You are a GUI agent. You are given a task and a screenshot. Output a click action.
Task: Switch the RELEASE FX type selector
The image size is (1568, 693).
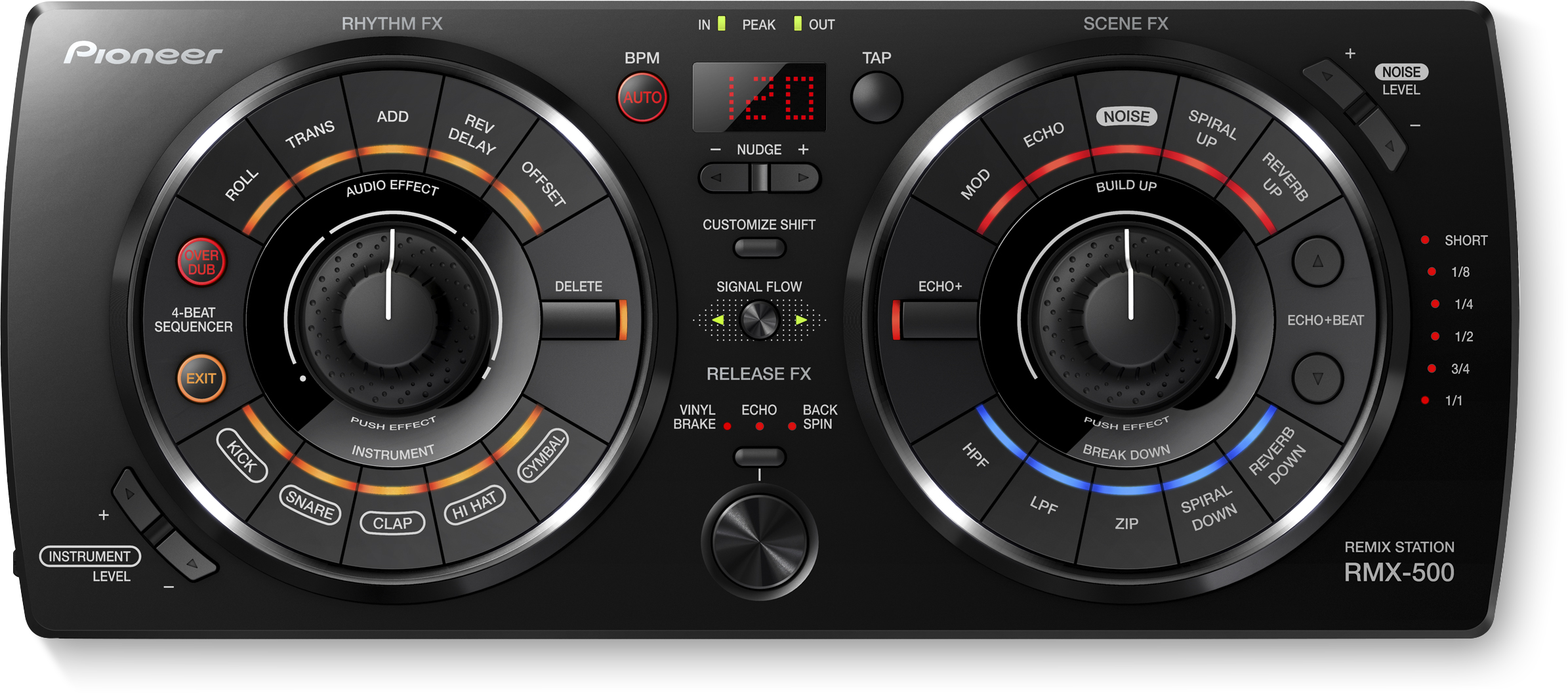point(759,457)
